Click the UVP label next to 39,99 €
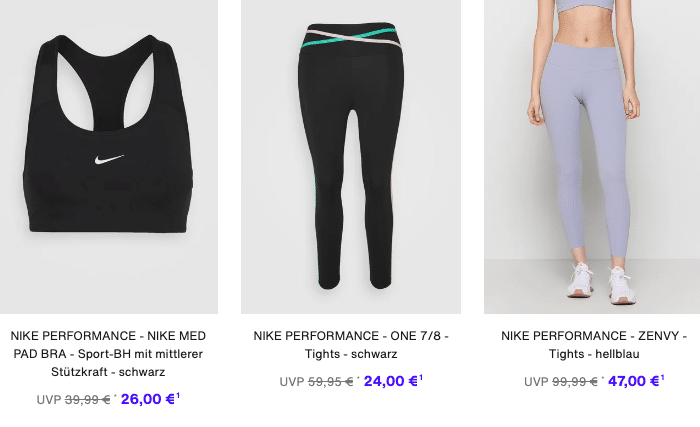The height and width of the screenshot is (427, 700). (49, 399)
